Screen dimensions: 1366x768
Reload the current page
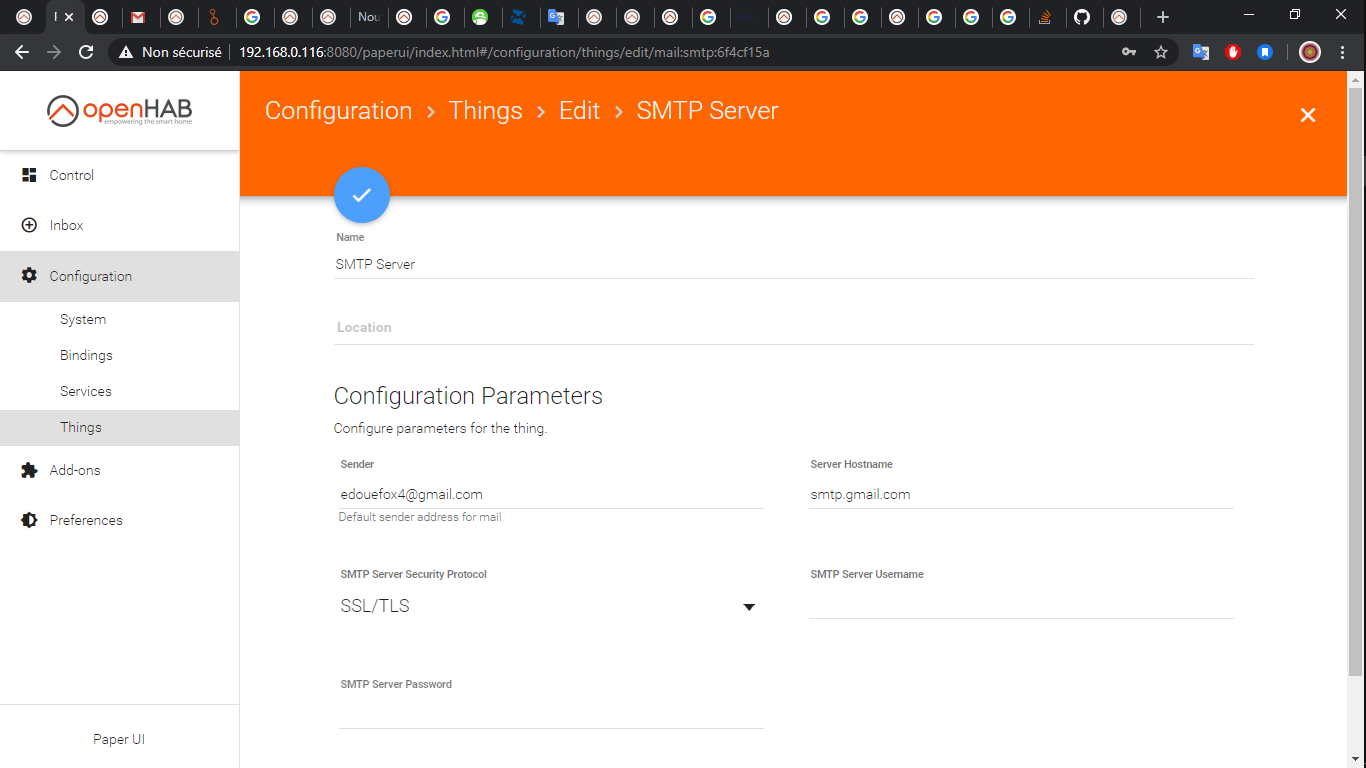pos(86,52)
